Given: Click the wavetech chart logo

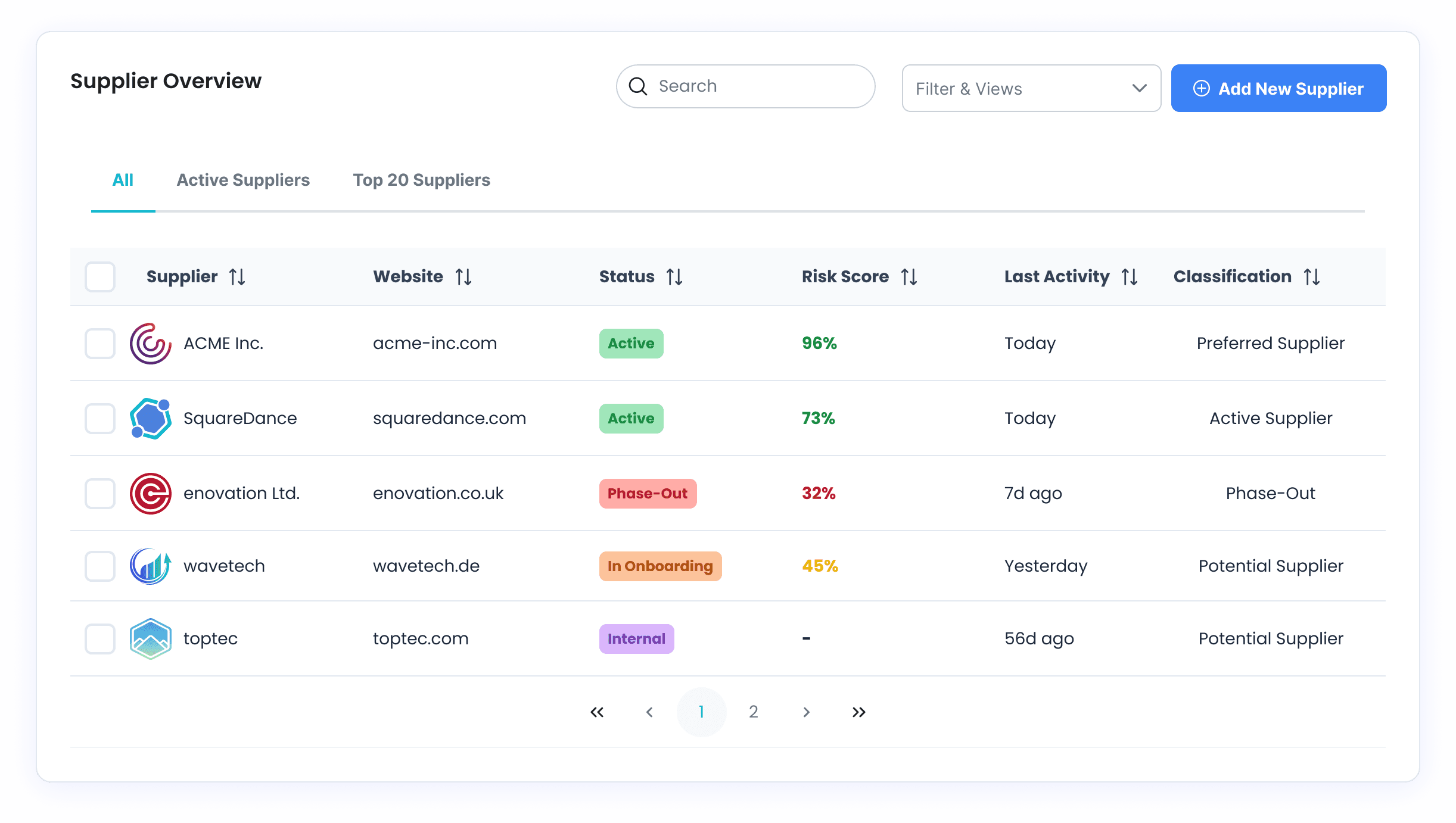Looking at the screenshot, I should pyautogui.click(x=150, y=566).
